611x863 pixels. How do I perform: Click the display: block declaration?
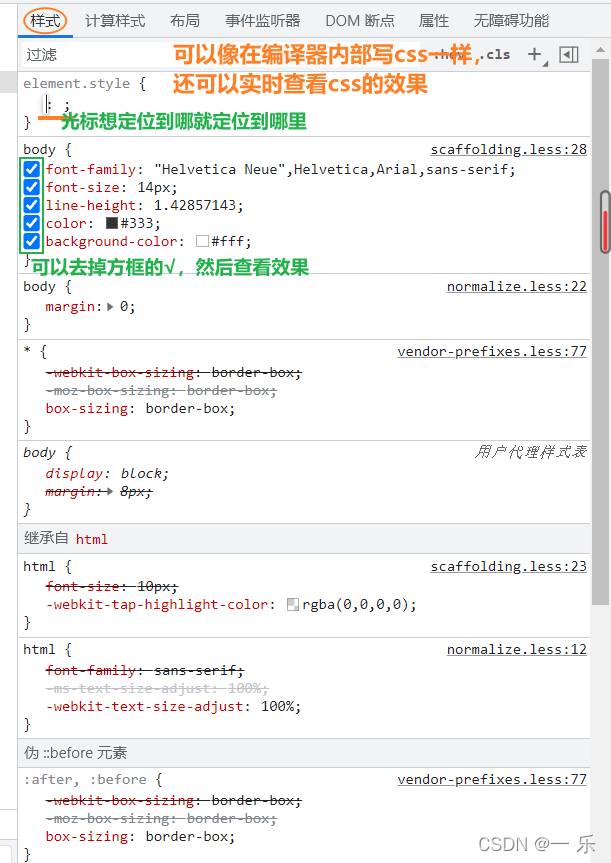coord(107,474)
